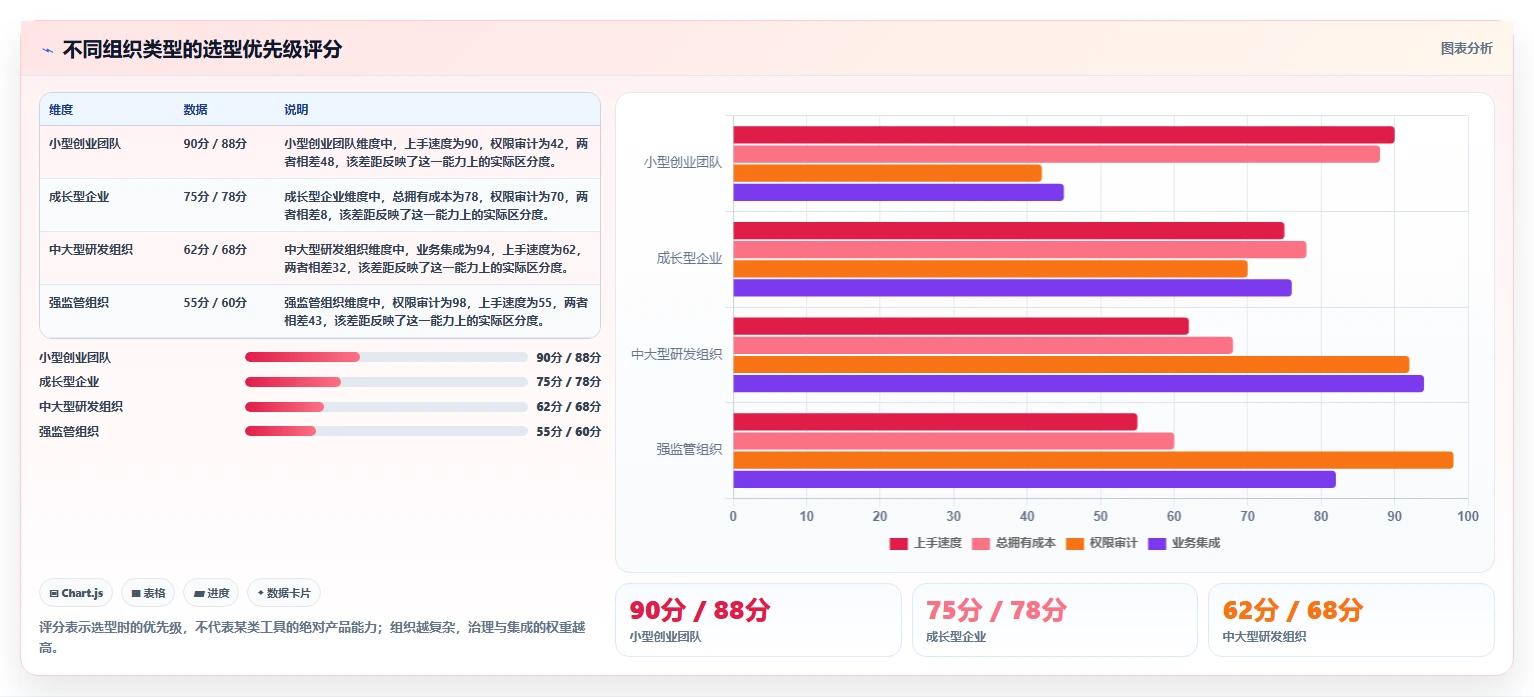Click the 成长型企业 chart axis label
The image size is (1534, 697).
[689, 258]
